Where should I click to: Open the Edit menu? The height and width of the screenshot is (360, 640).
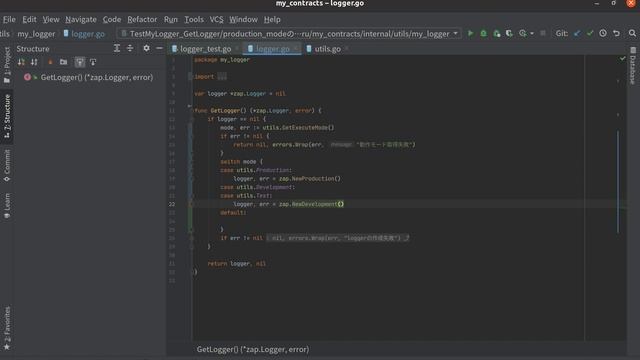tap(29, 19)
